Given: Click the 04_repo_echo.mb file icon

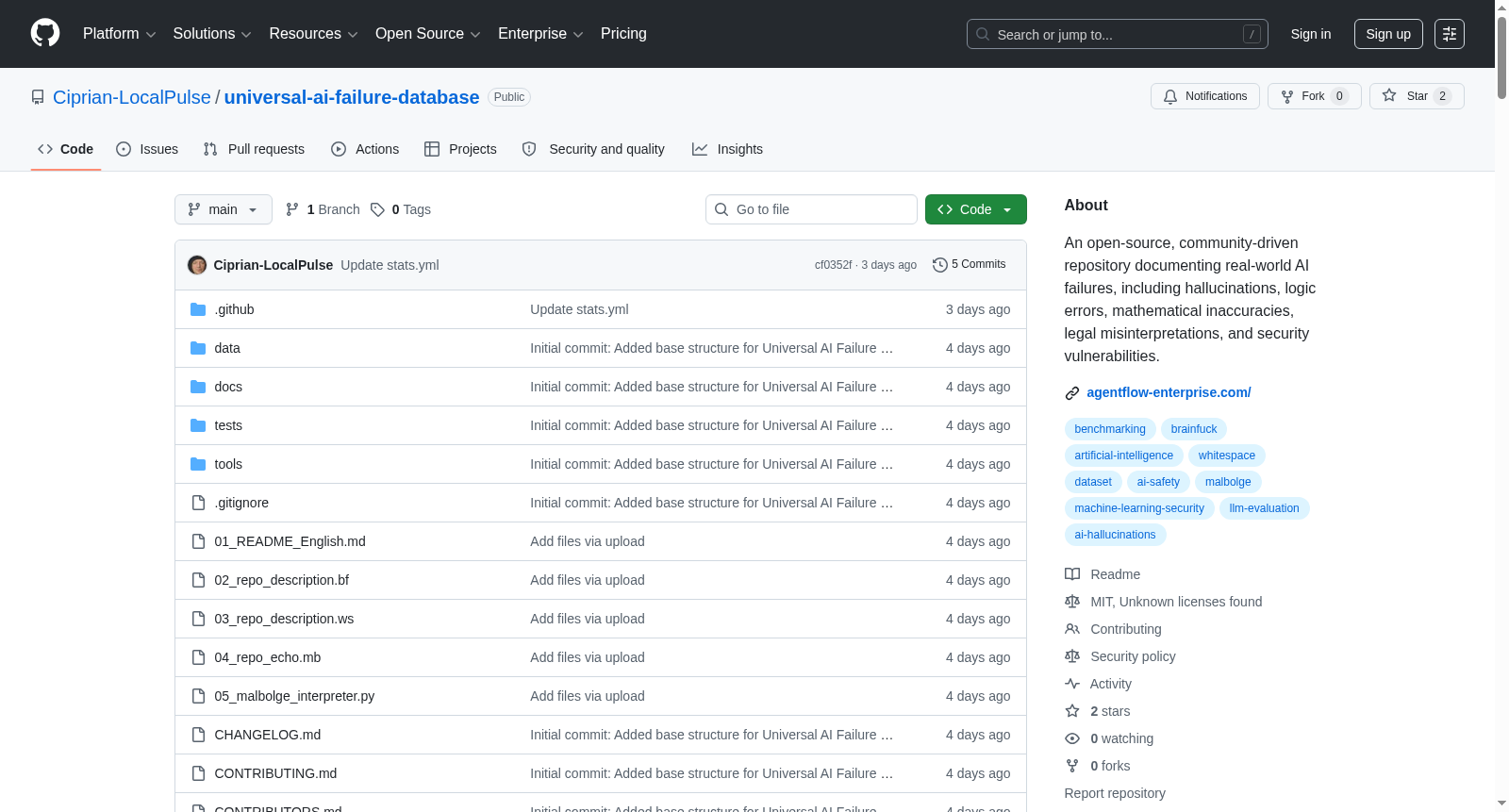Looking at the screenshot, I should pos(198,657).
